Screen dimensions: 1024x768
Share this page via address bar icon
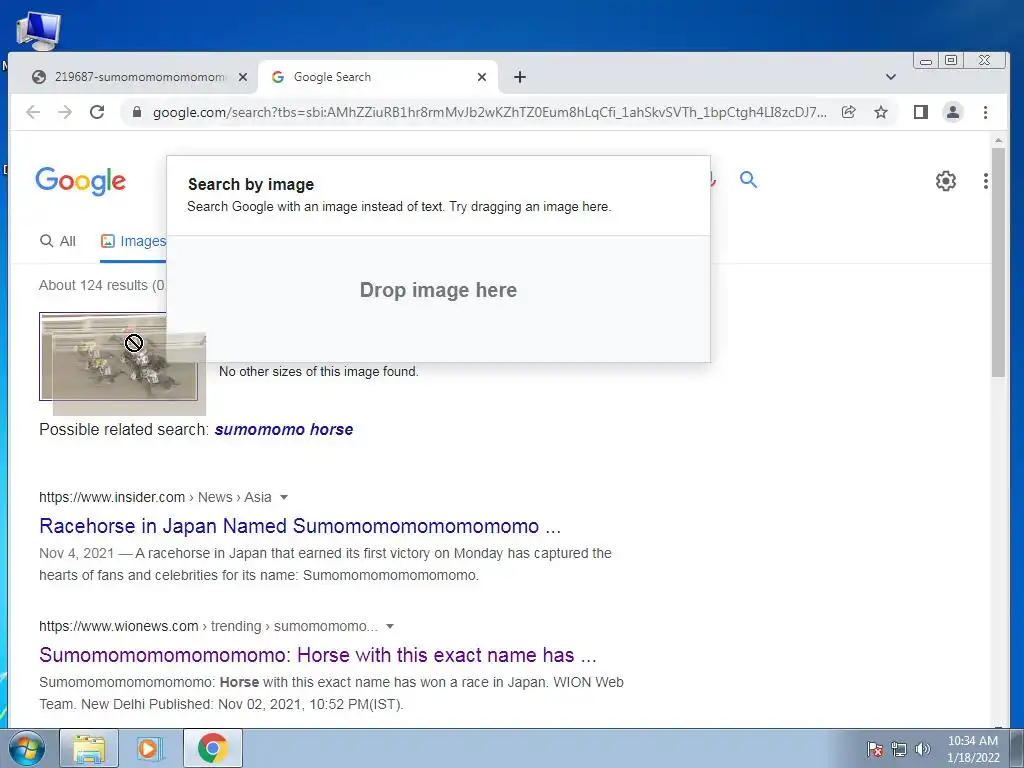(848, 112)
